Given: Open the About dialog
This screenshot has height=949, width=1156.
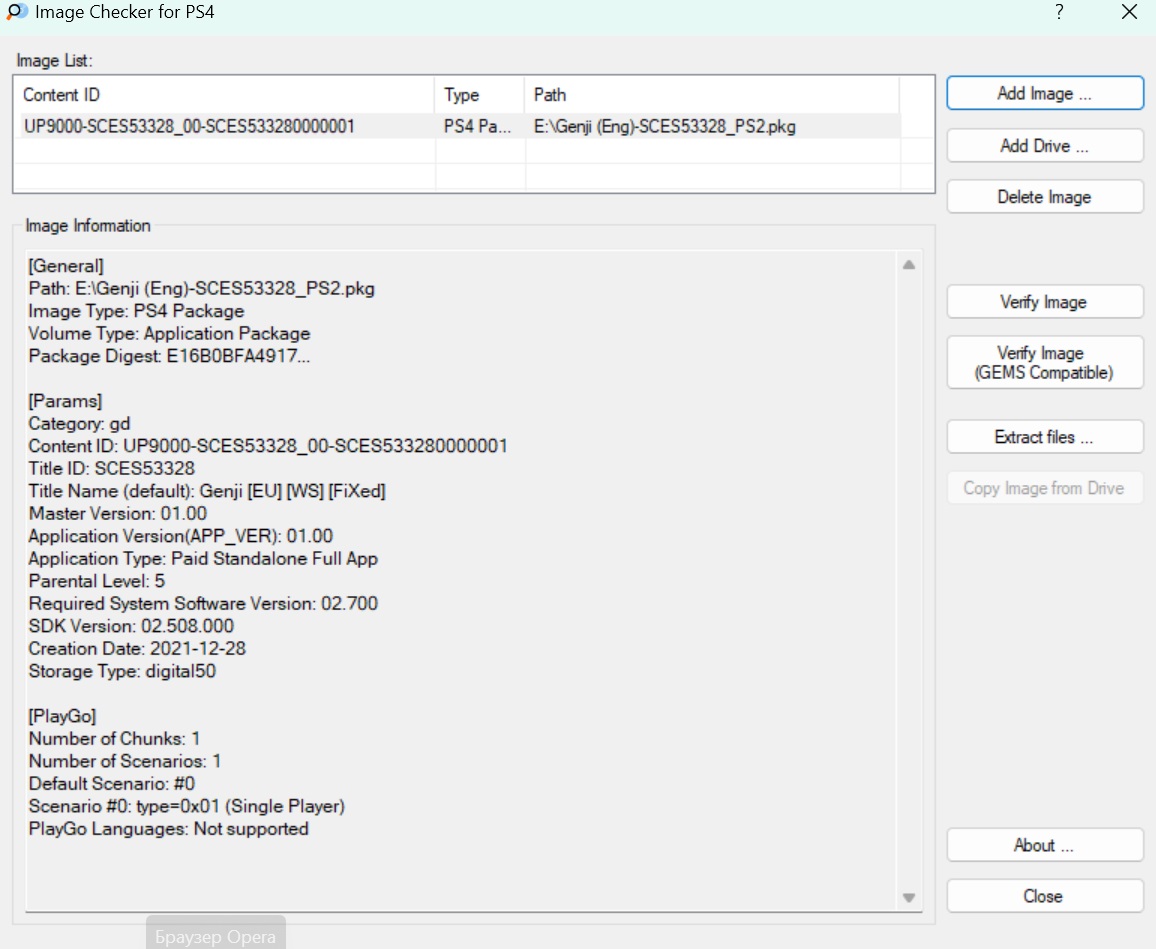Looking at the screenshot, I should 1045,845.
